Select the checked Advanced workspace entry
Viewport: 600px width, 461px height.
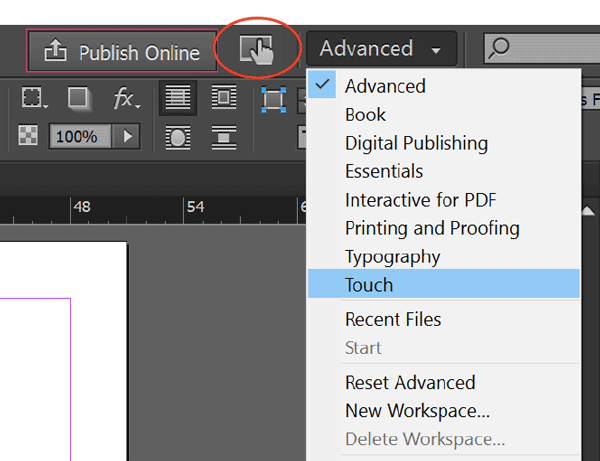pyautogui.click(x=444, y=86)
